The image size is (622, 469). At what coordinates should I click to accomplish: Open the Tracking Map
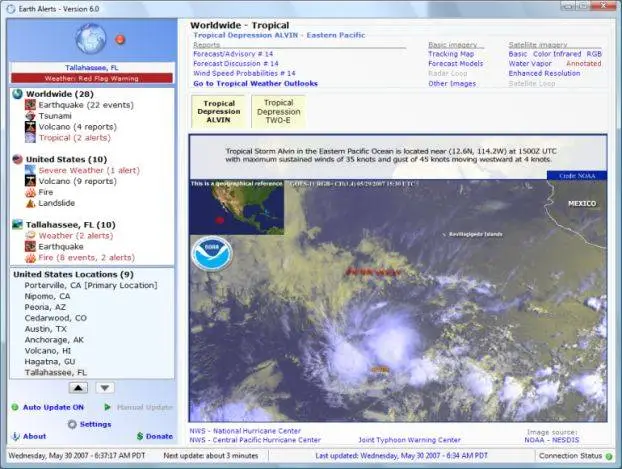(x=451, y=54)
